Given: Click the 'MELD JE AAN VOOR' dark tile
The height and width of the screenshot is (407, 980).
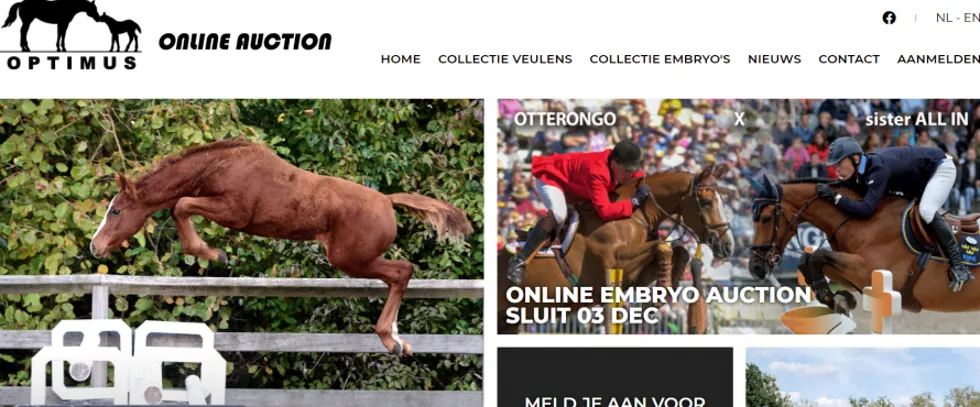Looking at the screenshot, I should [615, 377].
